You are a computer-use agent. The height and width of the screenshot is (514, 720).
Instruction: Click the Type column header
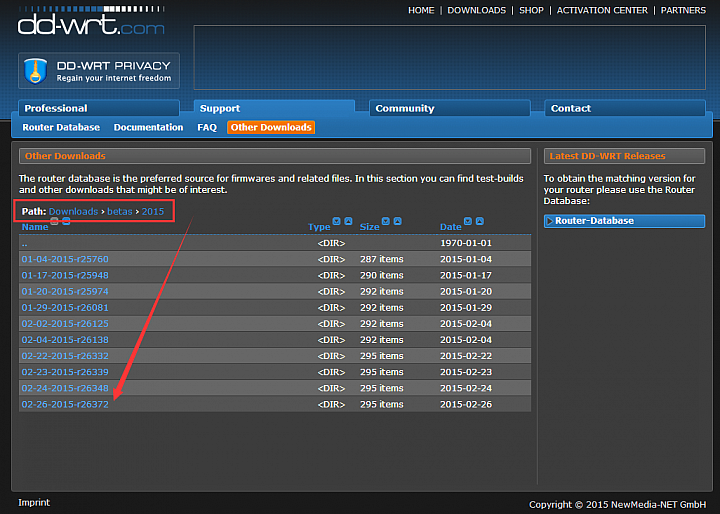point(319,226)
